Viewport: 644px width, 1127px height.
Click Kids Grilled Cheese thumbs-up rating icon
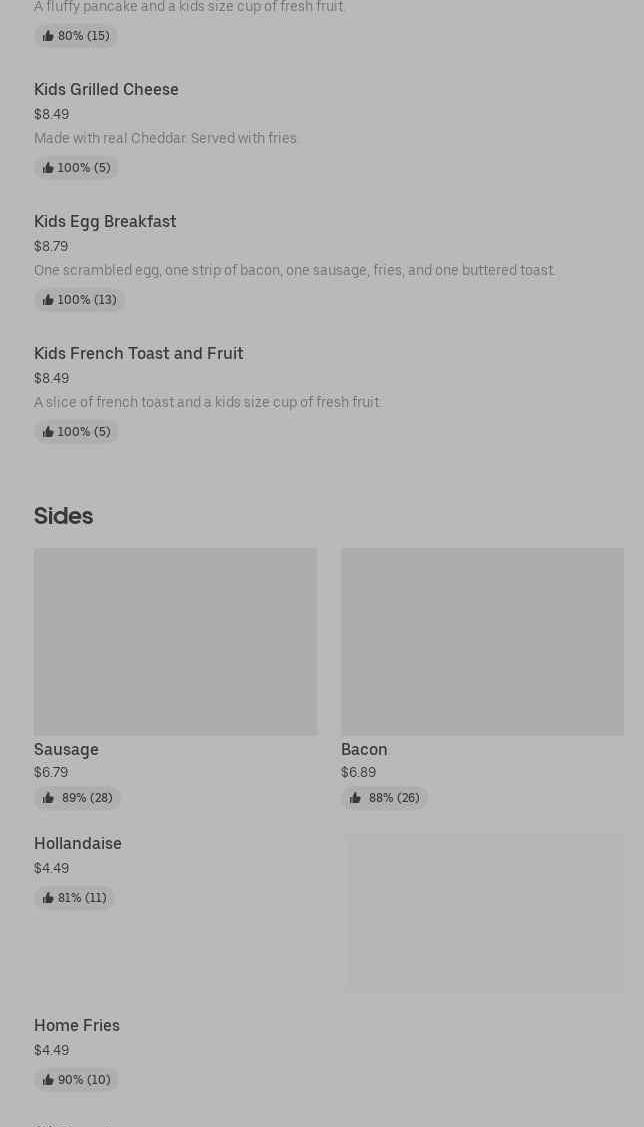click(x=48, y=168)
